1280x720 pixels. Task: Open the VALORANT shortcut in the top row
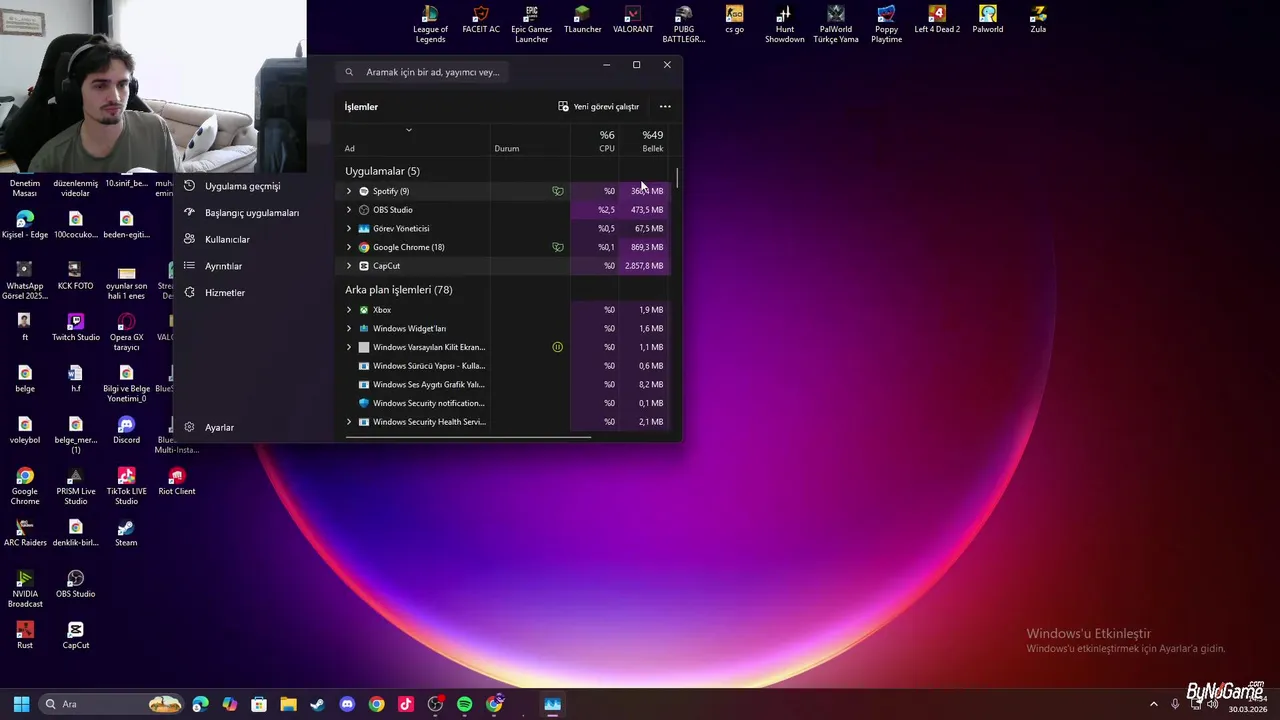[633, 20]
